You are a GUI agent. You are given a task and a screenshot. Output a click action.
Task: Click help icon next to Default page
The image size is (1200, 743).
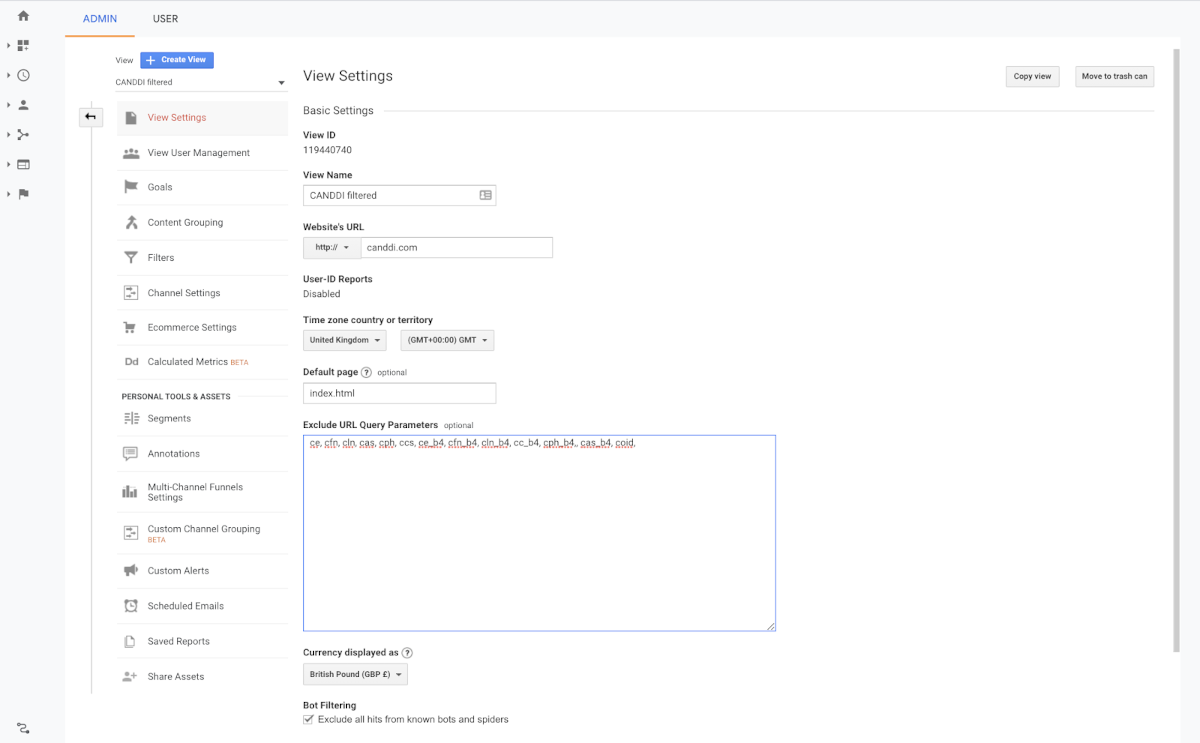click(366, 372)
